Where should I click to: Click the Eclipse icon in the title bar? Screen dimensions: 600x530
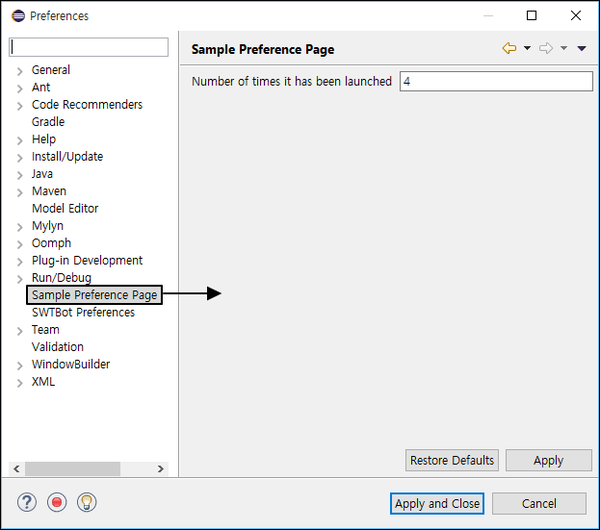pyautogui.click(x=18, y=16)
